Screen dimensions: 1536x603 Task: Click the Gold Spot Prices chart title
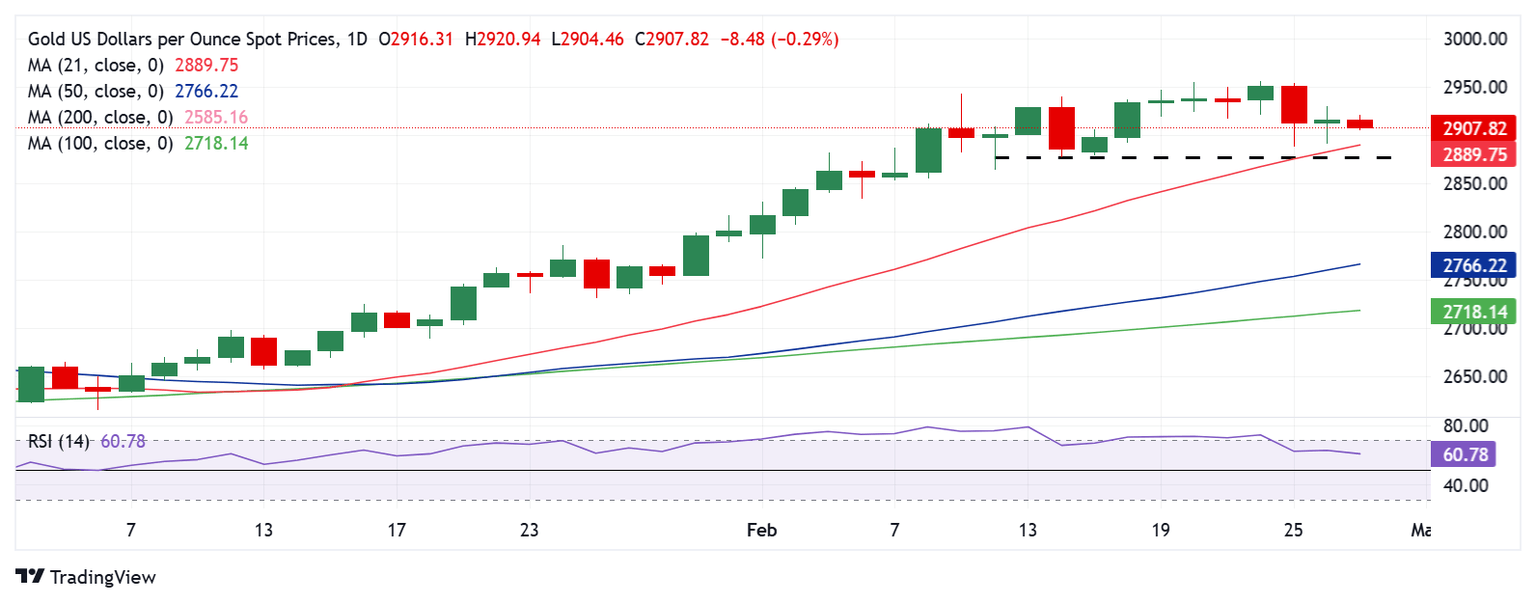[x=184, y=39]
